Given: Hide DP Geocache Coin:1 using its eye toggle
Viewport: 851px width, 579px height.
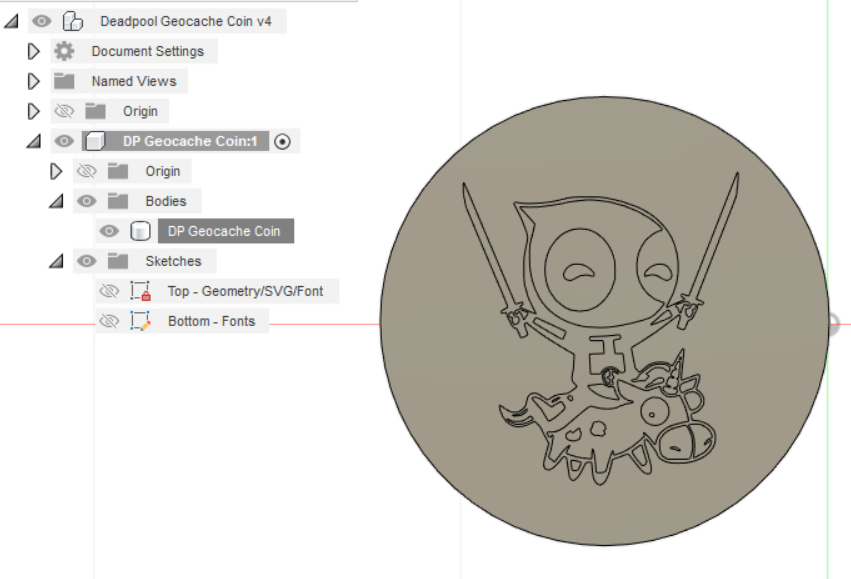Looking at the screenshot, I should coord(63,141).
